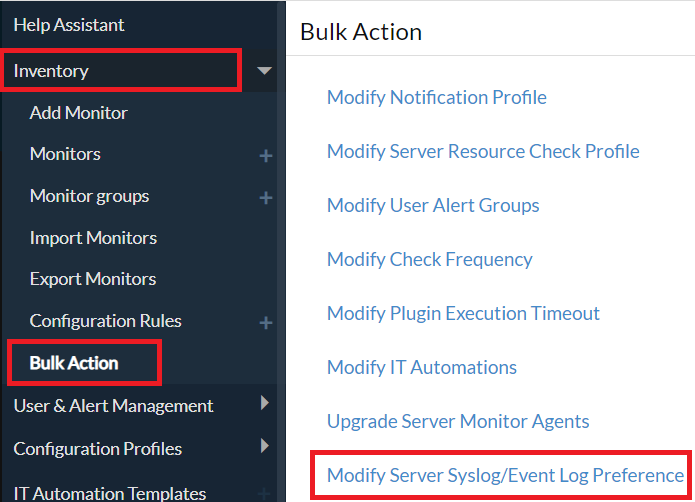Select Bulk Action in the sidebar
The height and width of the screenshot is (502, 695).
click(74, 363)
